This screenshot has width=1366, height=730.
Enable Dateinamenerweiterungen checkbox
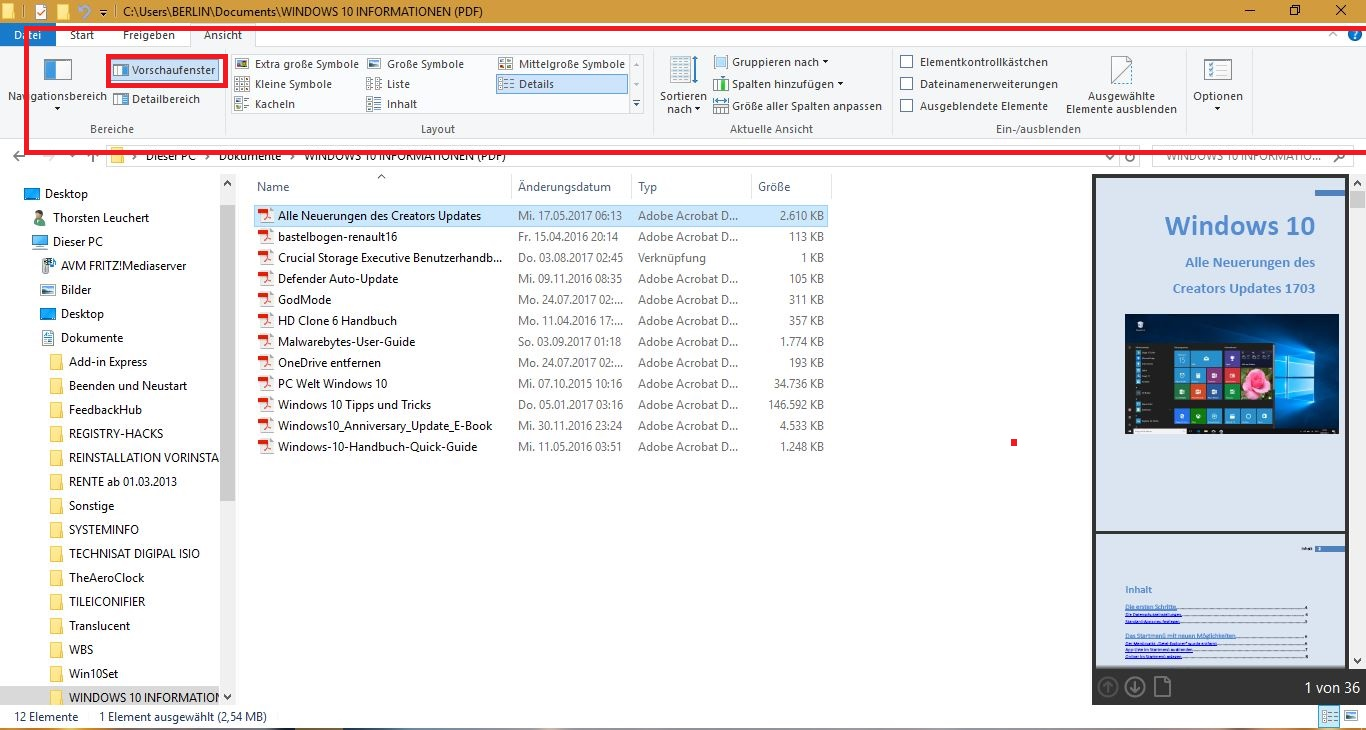pyautogui.click(x=907, y=84)
